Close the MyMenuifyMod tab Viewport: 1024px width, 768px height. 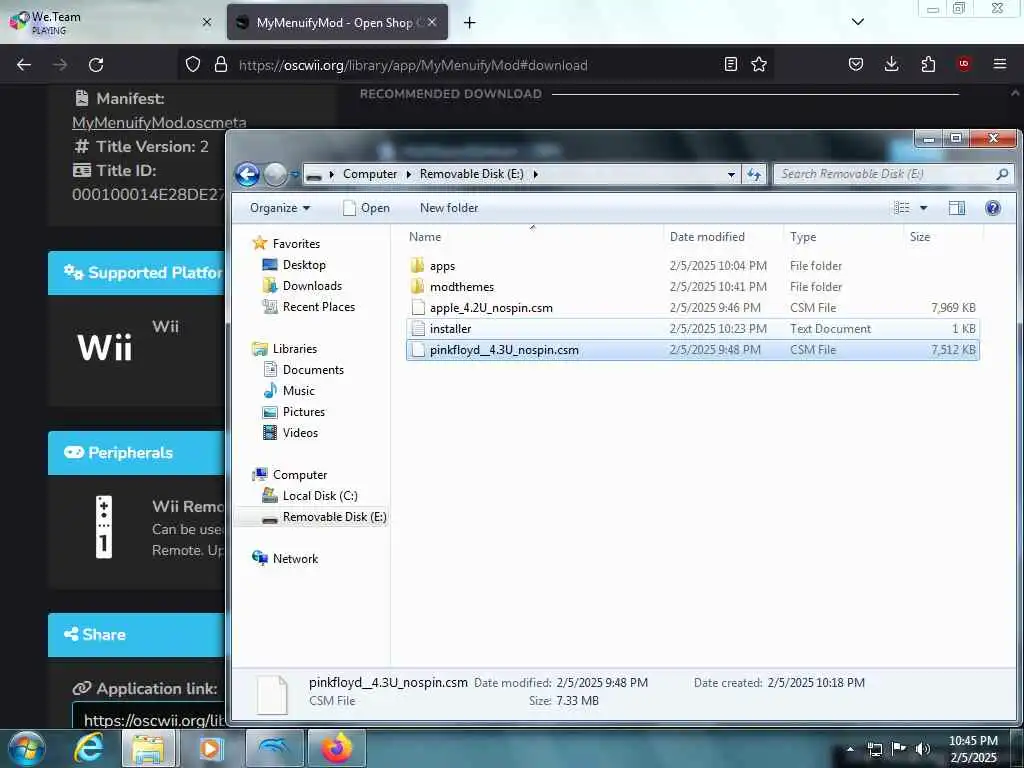pyautogui.click(x=432, y=22)
